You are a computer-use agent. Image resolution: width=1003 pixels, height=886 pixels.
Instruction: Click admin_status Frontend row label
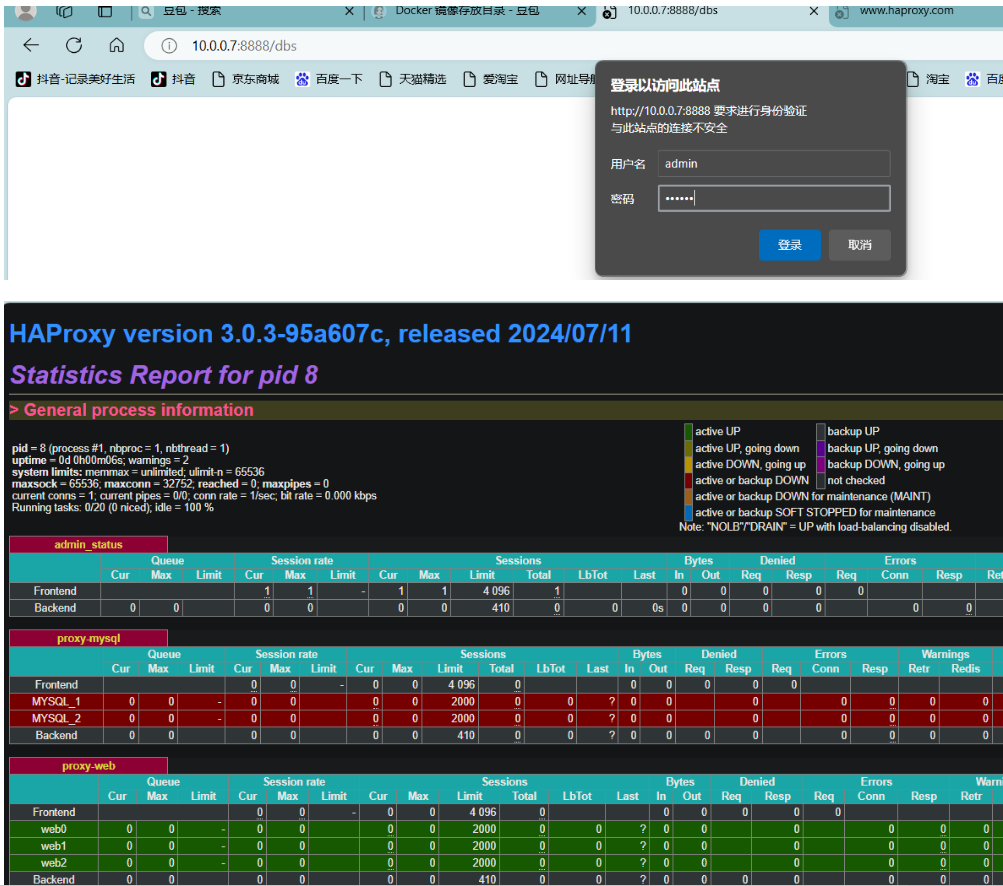pyautogui.click(x=55, y=591)
